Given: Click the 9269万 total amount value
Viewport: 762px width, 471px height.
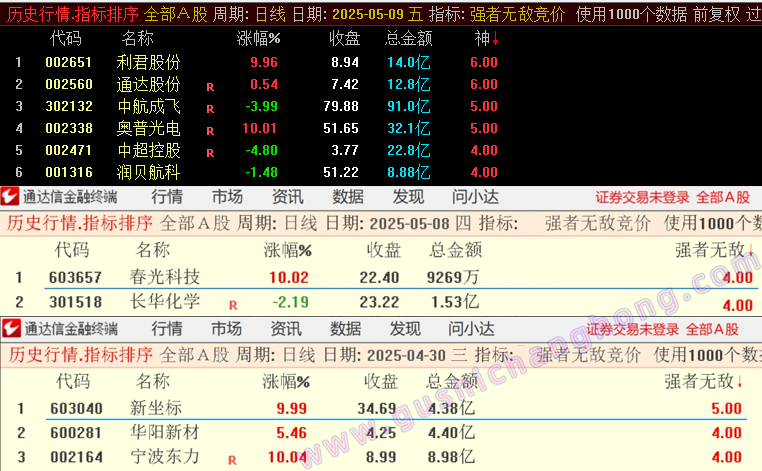Looking at the screenshot, I should point(452,277).
